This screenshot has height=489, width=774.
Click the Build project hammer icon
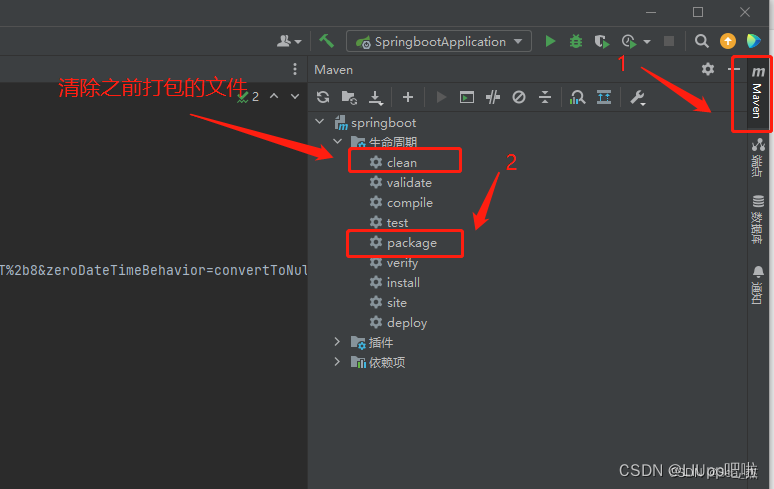coord(326,41)
